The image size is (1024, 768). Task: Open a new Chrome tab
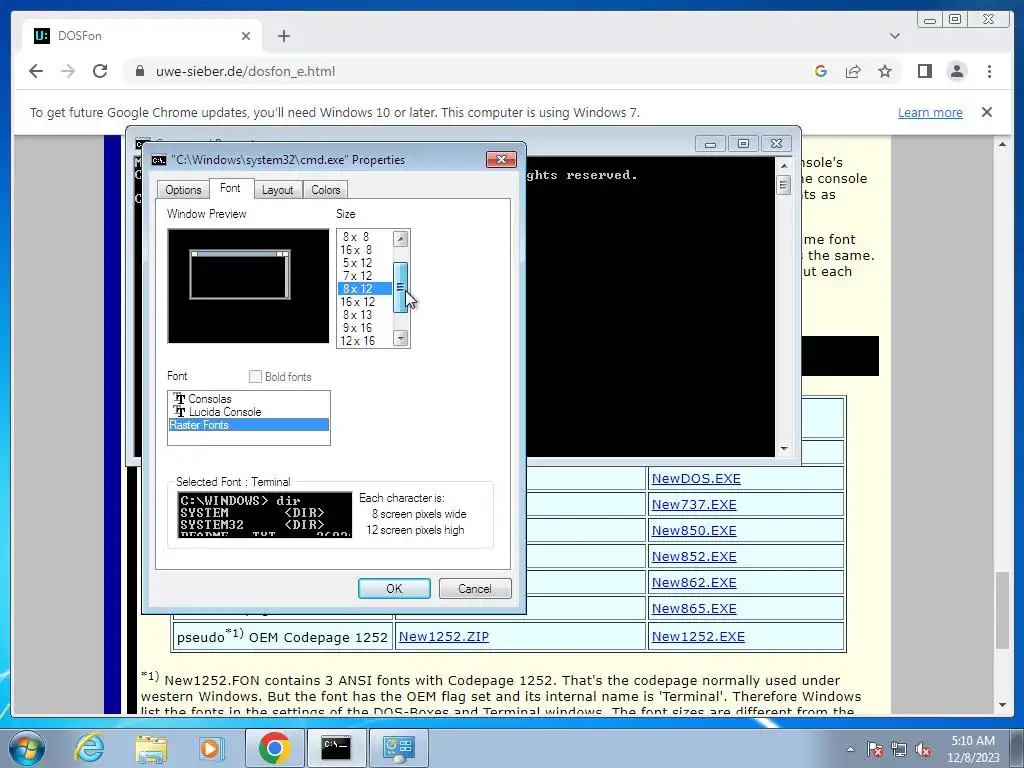coord(283,36)
